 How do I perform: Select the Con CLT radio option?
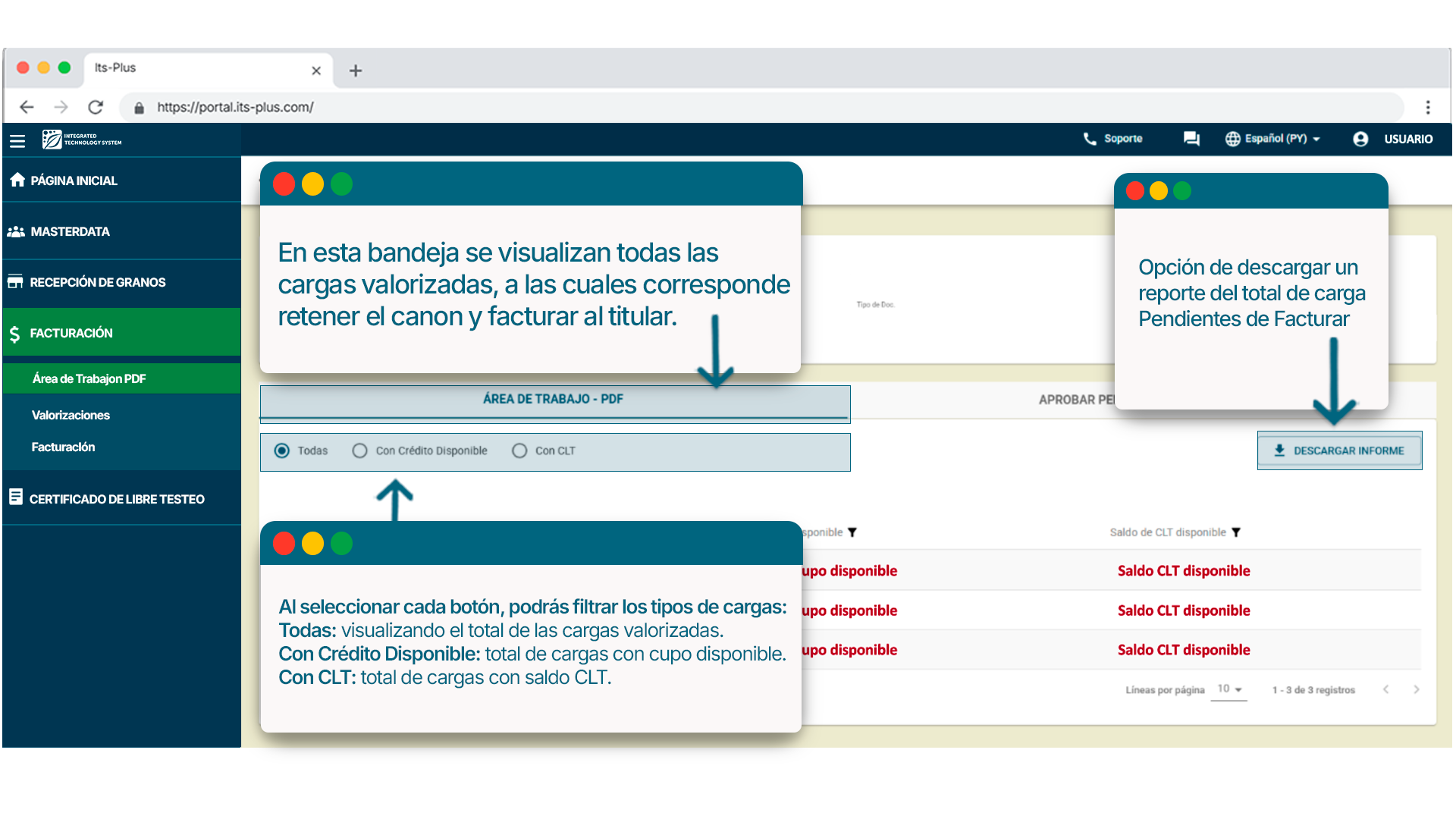(x=519, y=451)
